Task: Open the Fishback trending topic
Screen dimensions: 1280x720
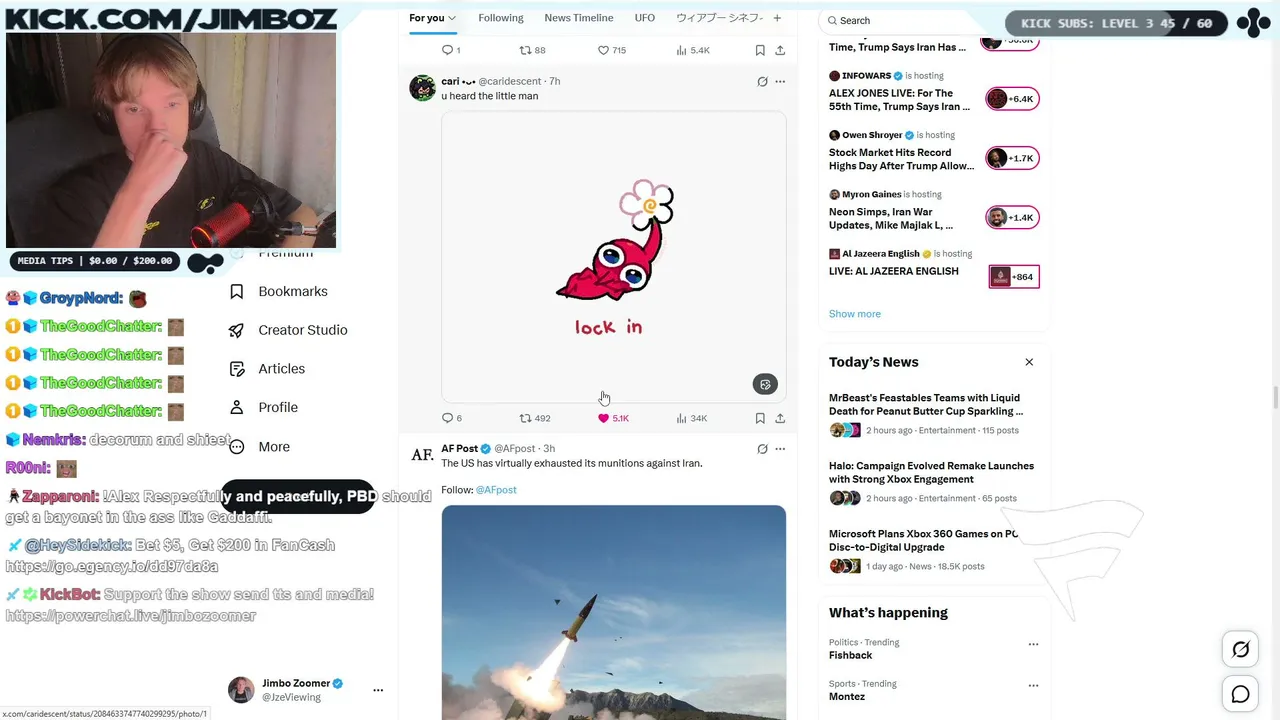Action: coord(851,655)
